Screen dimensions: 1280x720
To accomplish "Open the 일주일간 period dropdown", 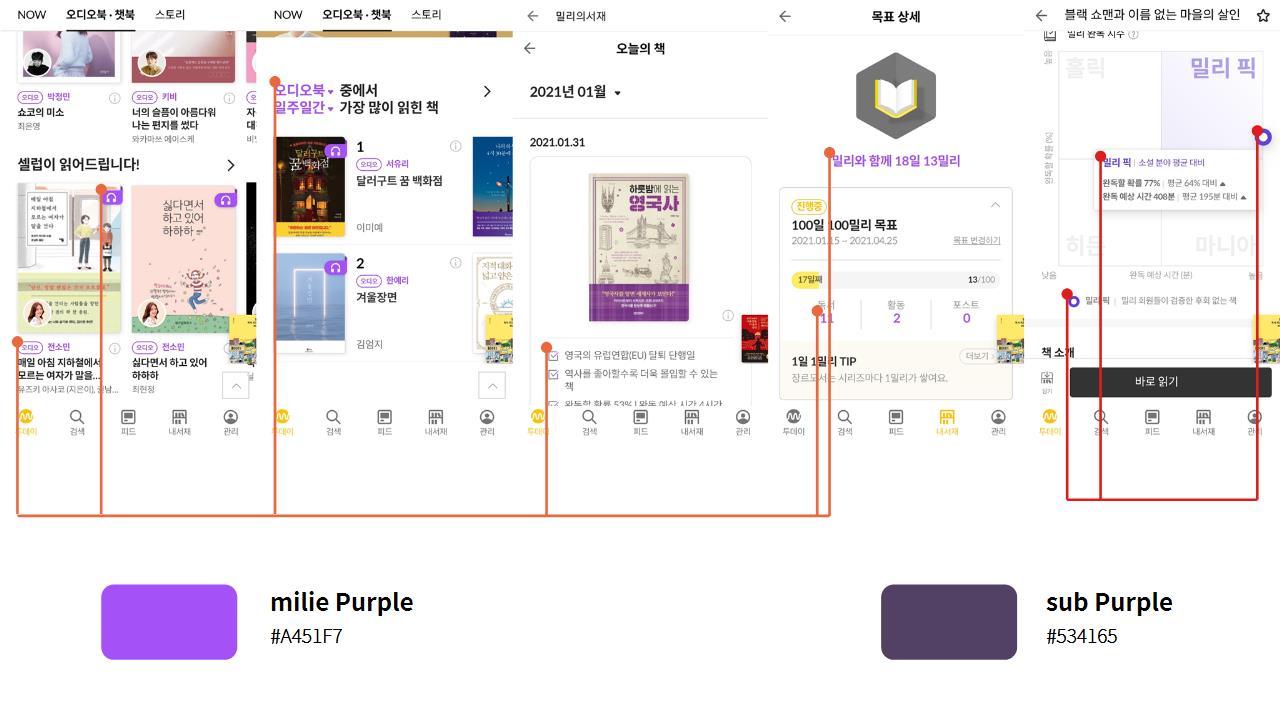I will pos(304,107).
